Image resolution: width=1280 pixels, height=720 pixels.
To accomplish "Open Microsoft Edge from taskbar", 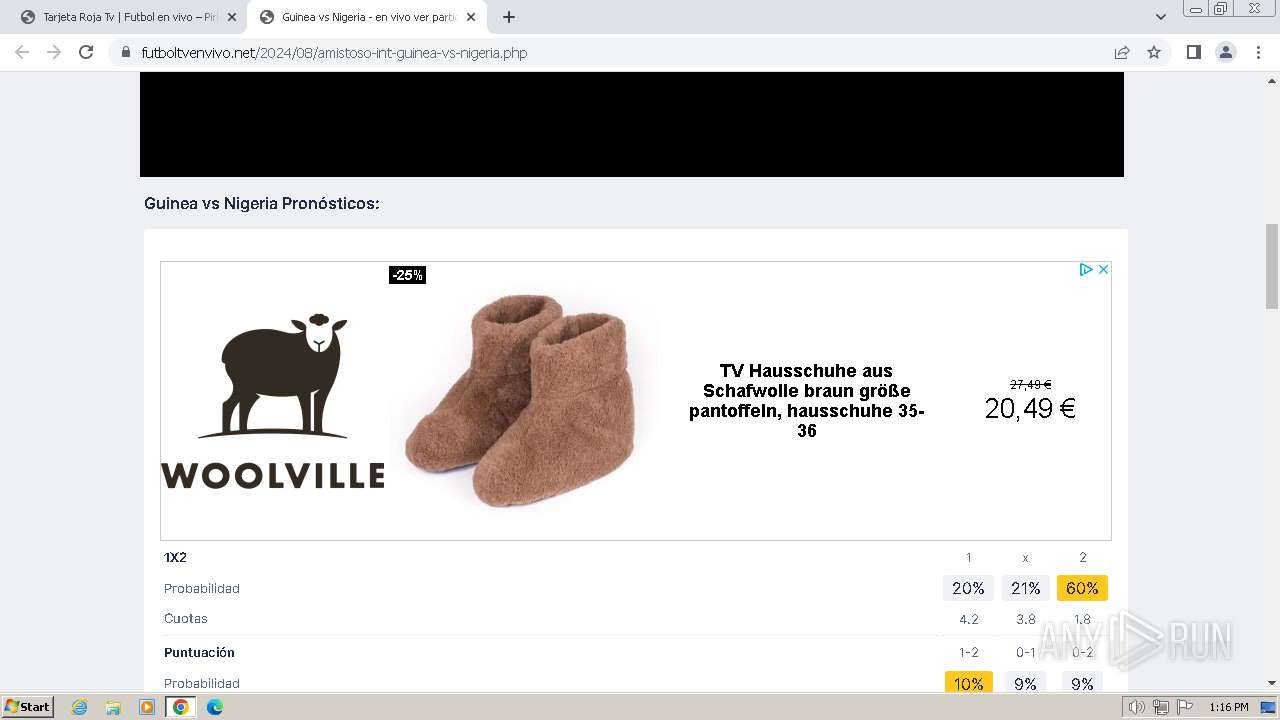I will point(214,707).
